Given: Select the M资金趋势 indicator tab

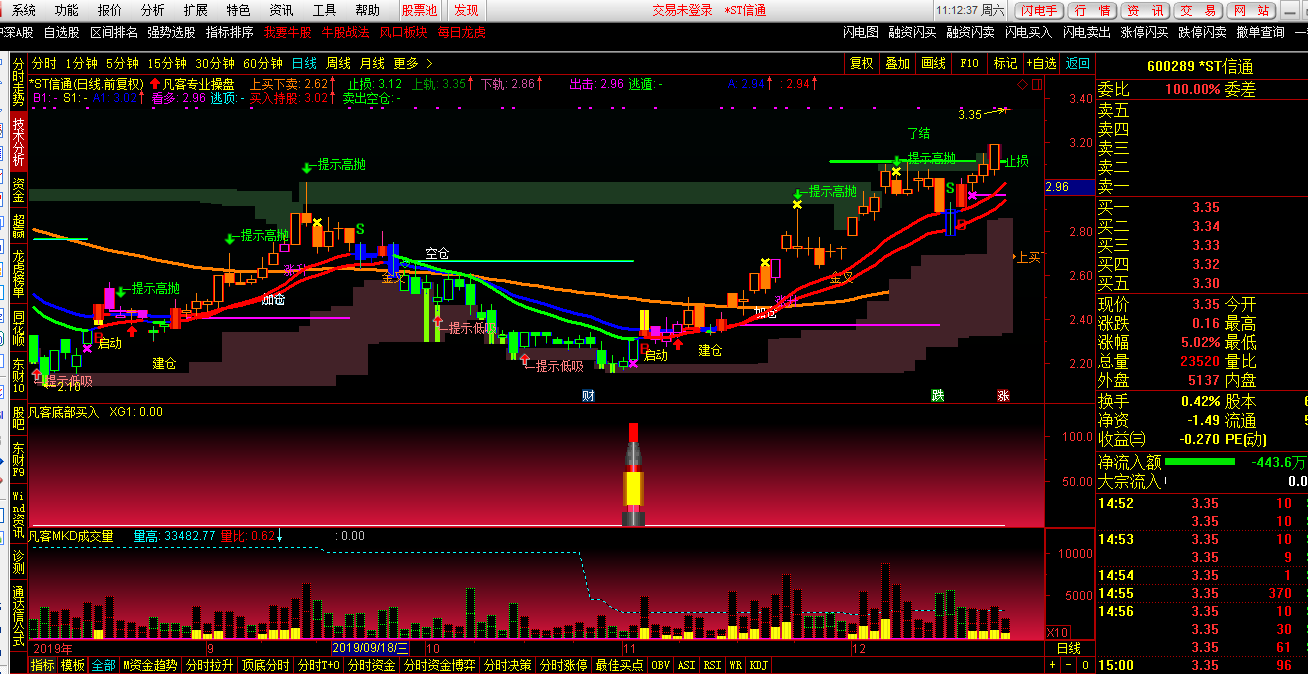Looking at the screenshot, I should pos(150,665).
